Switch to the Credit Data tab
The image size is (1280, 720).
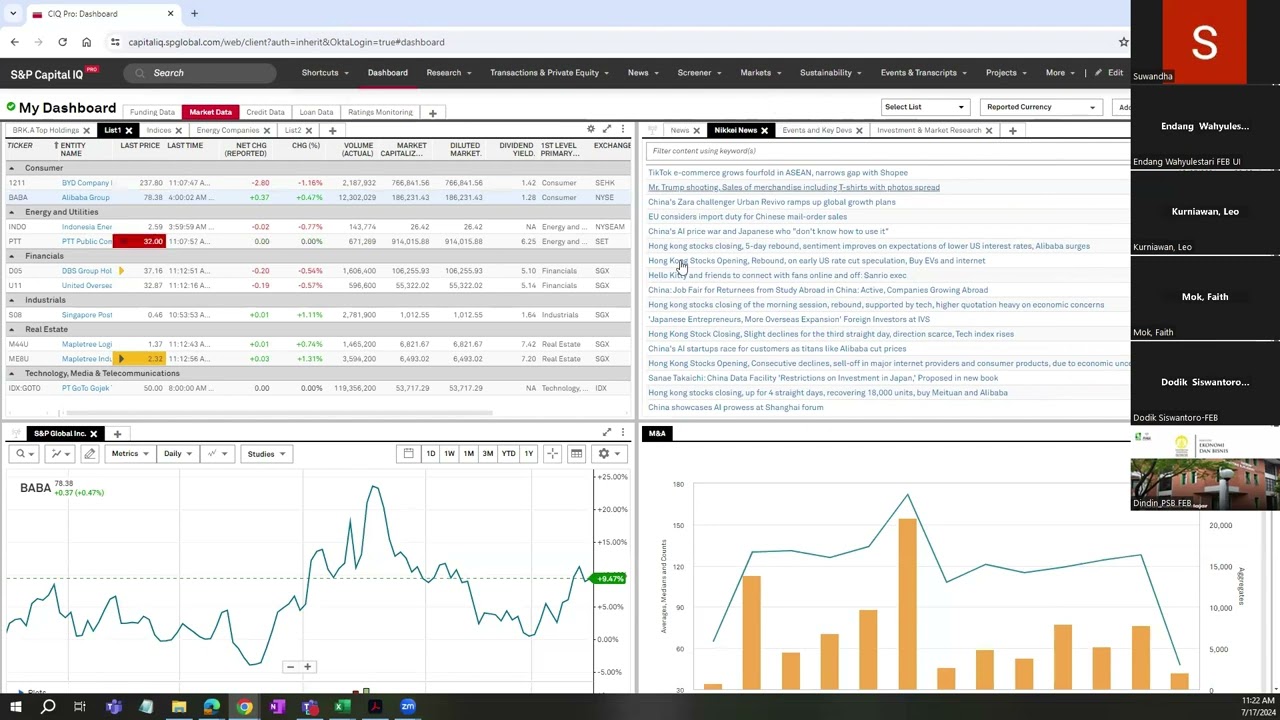coord(265,112)
